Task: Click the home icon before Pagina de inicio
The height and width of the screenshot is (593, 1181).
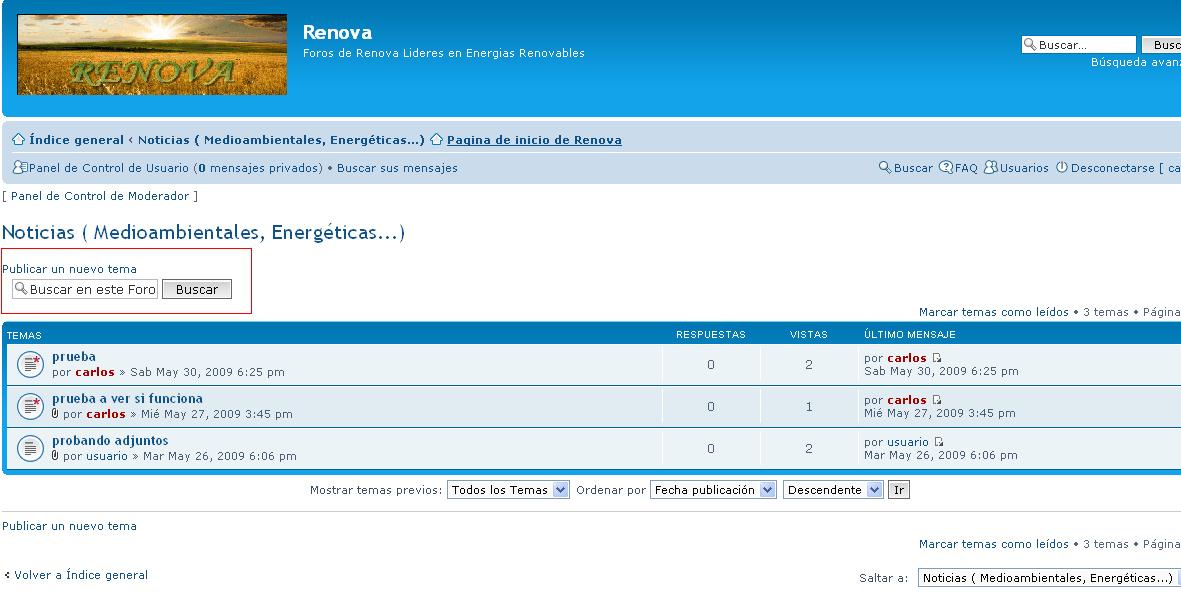Action: (x=436, y=139)
